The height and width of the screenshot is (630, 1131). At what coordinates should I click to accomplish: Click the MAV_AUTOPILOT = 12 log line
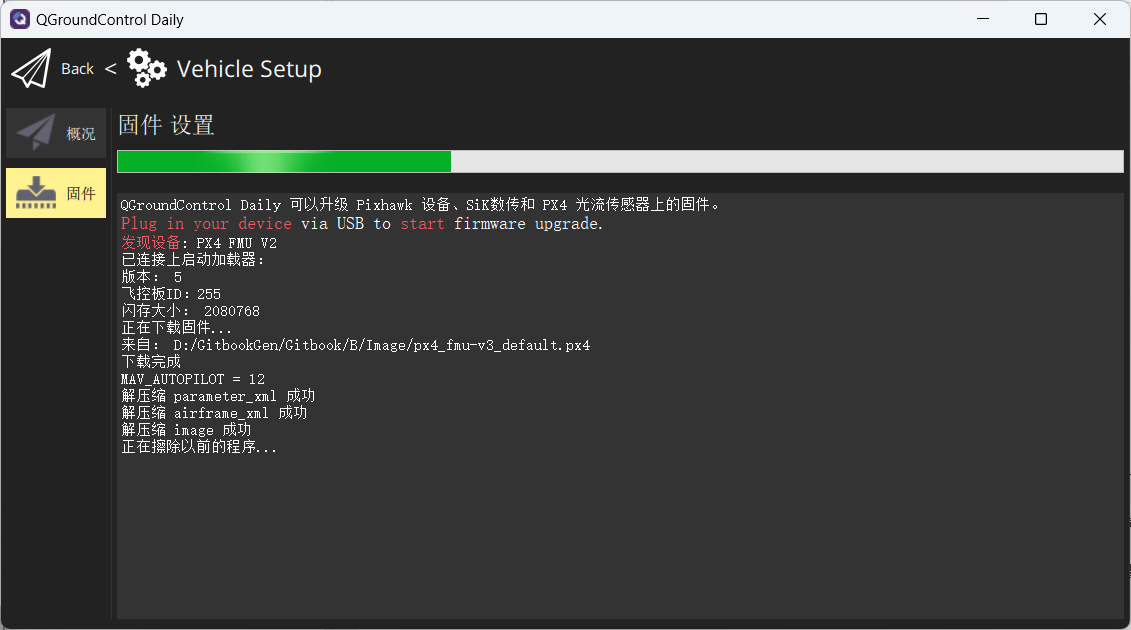click(x=193, y=380)
